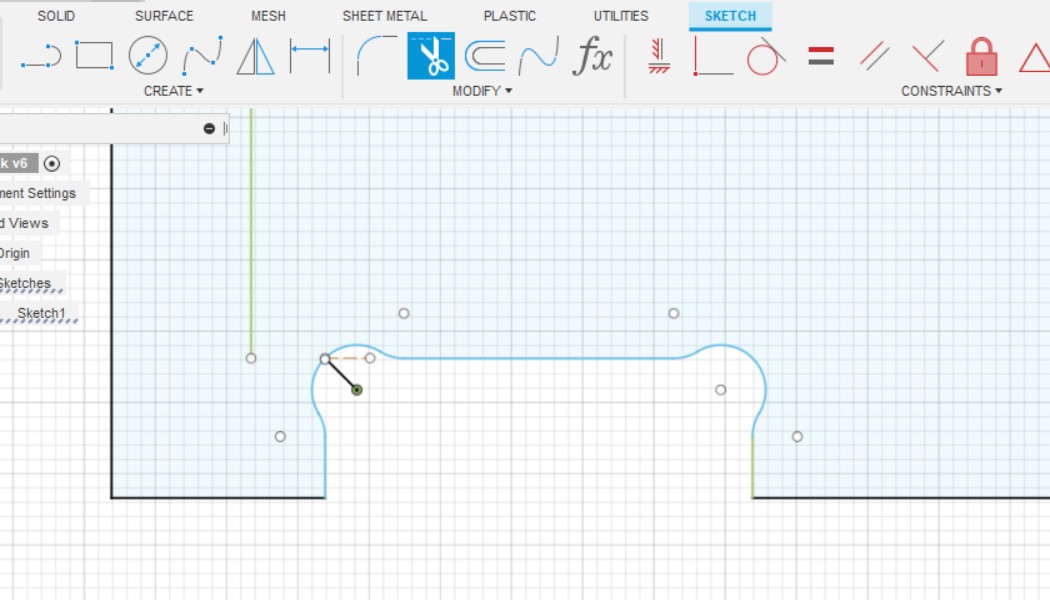Switch to the SOLID tab
Viewport: 1050px width, 600px height.
56,16
